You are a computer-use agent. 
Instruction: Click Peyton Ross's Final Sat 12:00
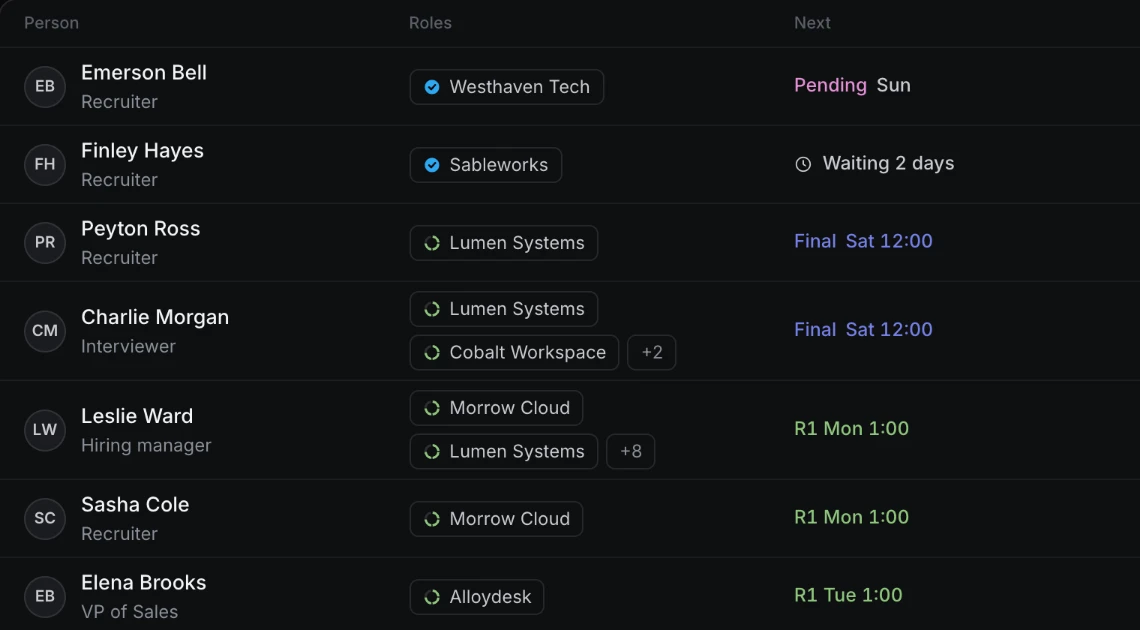tap(863, 241)
